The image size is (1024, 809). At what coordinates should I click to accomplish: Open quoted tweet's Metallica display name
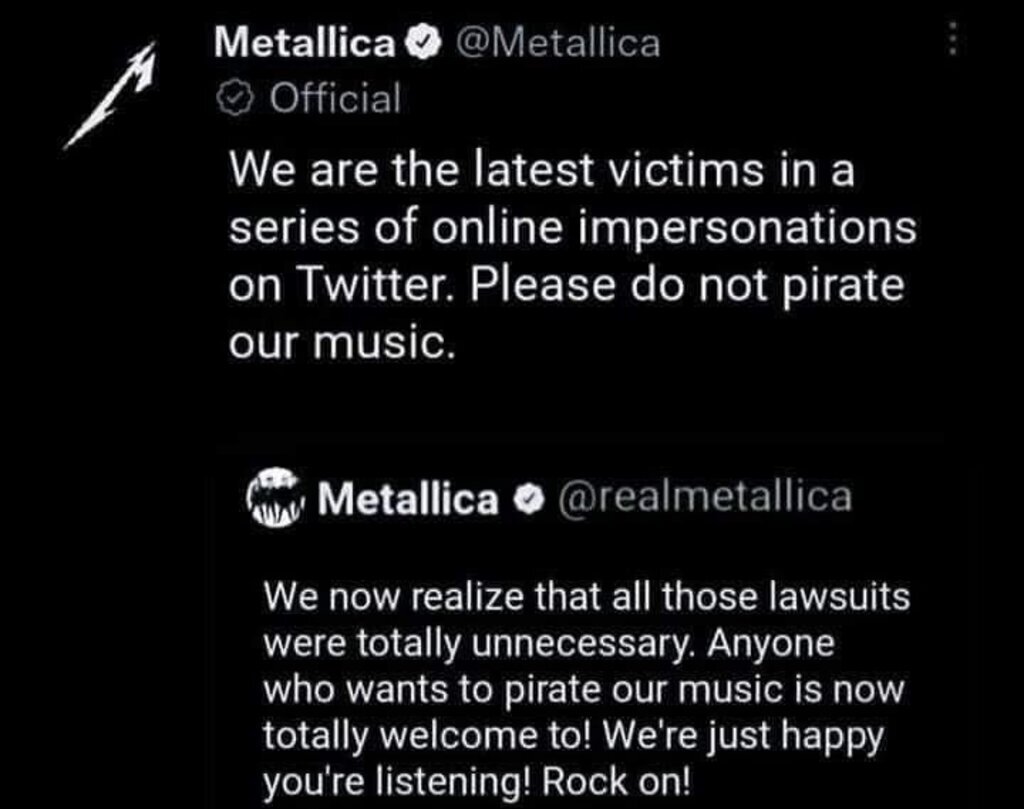(406, 497)
